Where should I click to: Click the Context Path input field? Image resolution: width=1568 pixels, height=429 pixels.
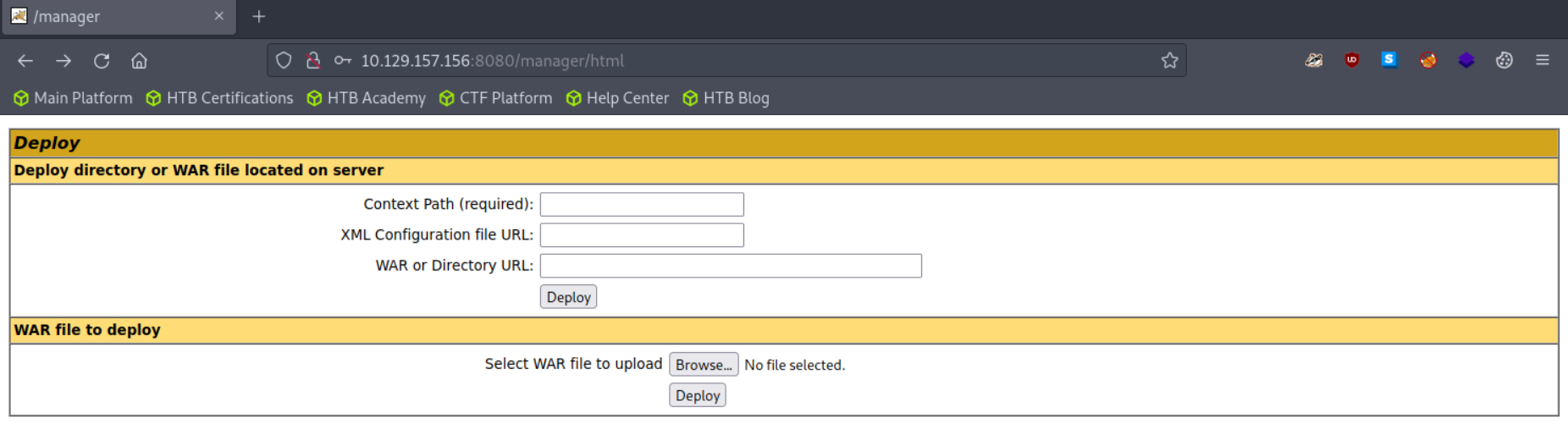(x=642, y=204)
